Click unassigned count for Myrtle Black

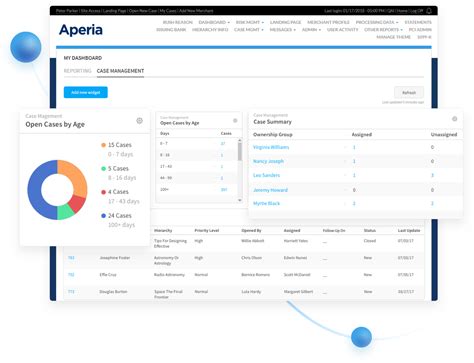(432, 203)
